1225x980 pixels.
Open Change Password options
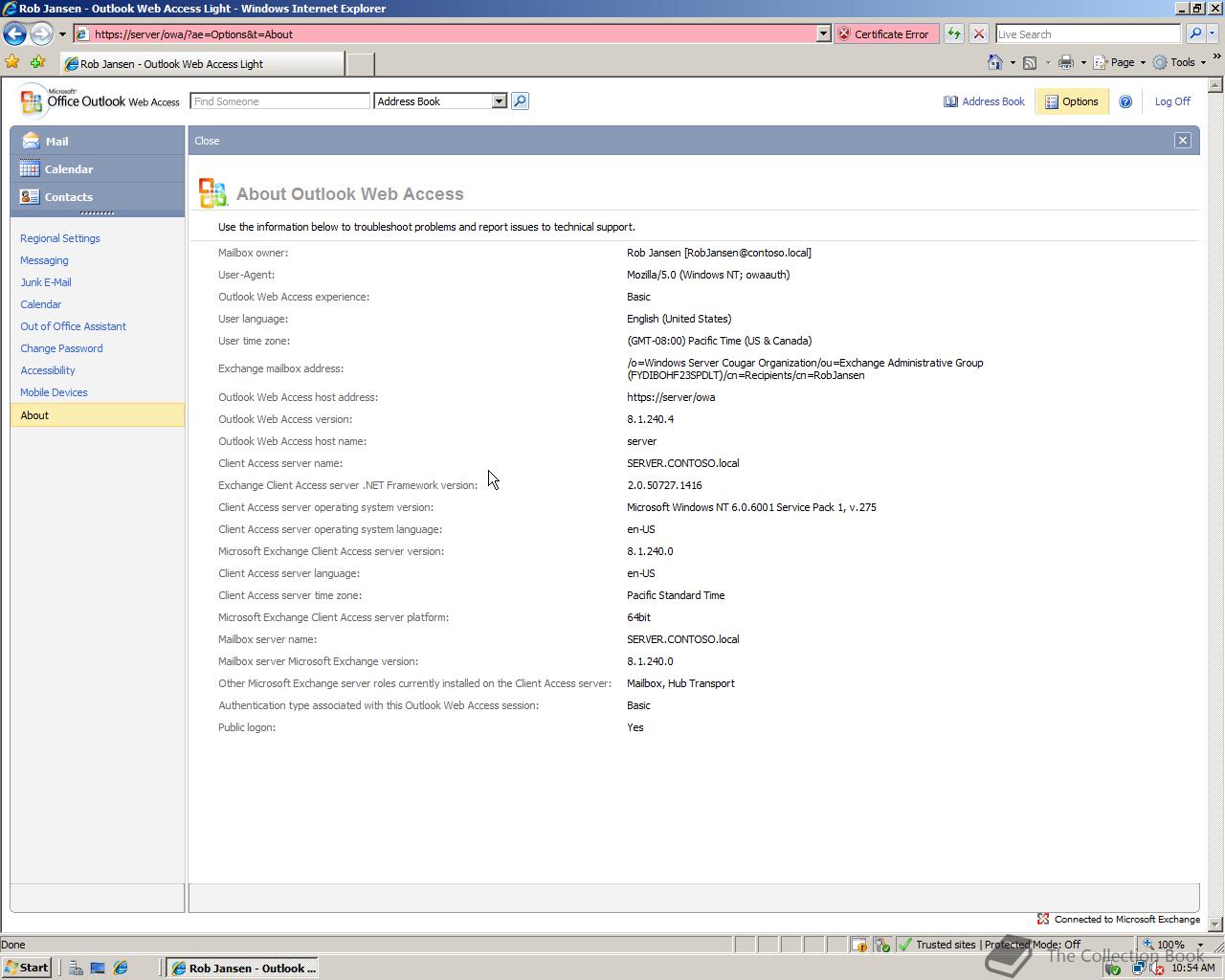[61, 348]
